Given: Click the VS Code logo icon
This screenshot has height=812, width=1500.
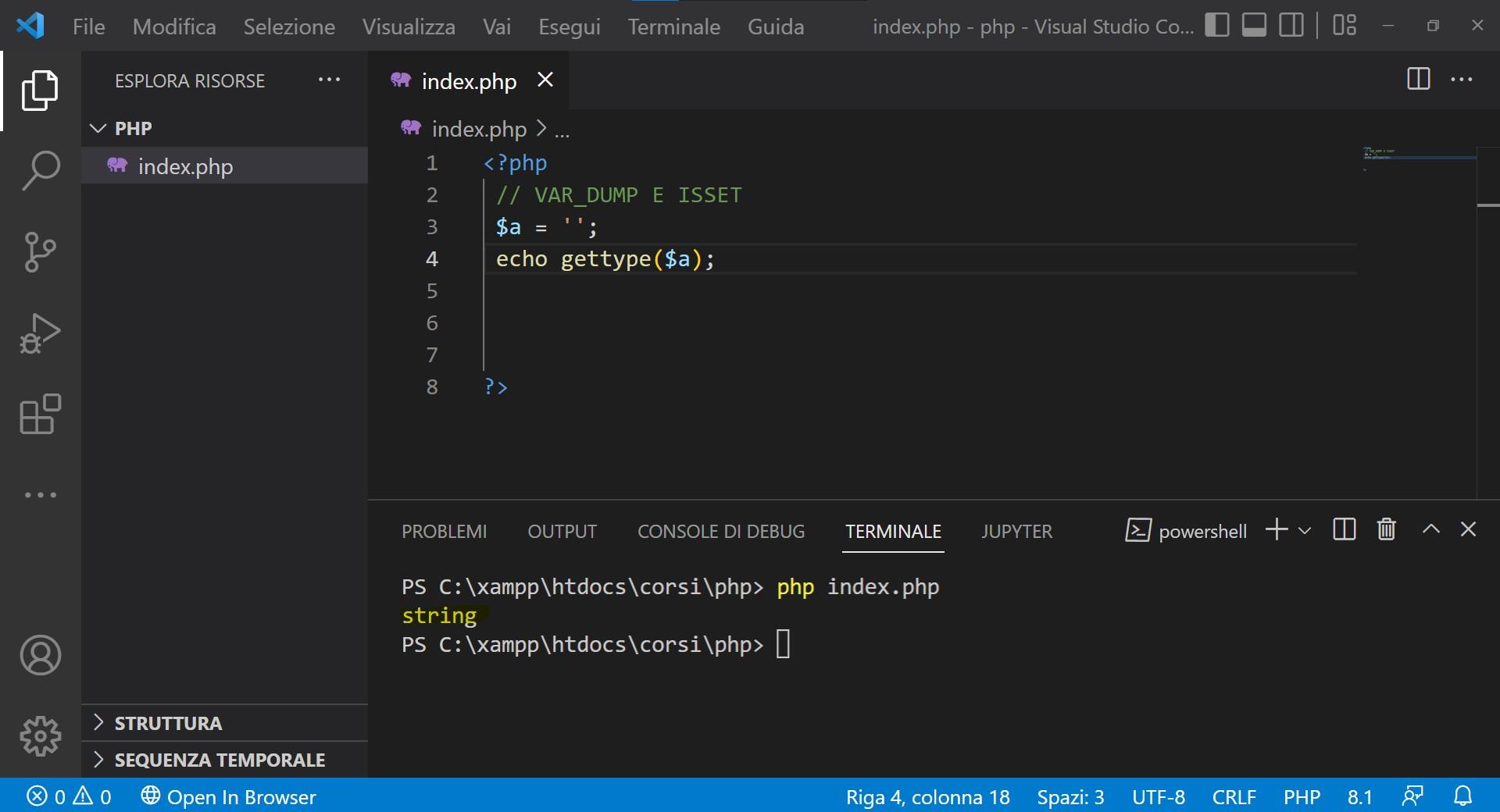Looking at the screenshot, I should (x=30, y=26).
